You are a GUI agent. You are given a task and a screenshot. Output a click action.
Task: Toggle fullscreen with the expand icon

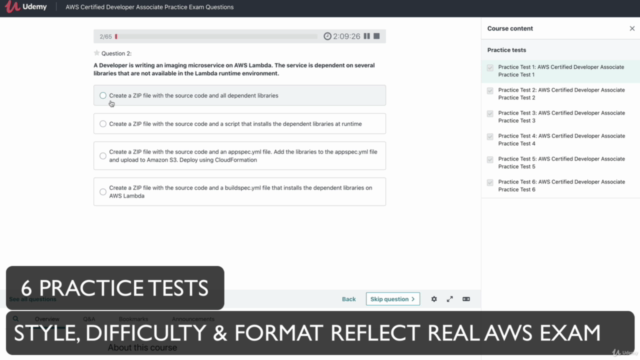pos(450,299)
